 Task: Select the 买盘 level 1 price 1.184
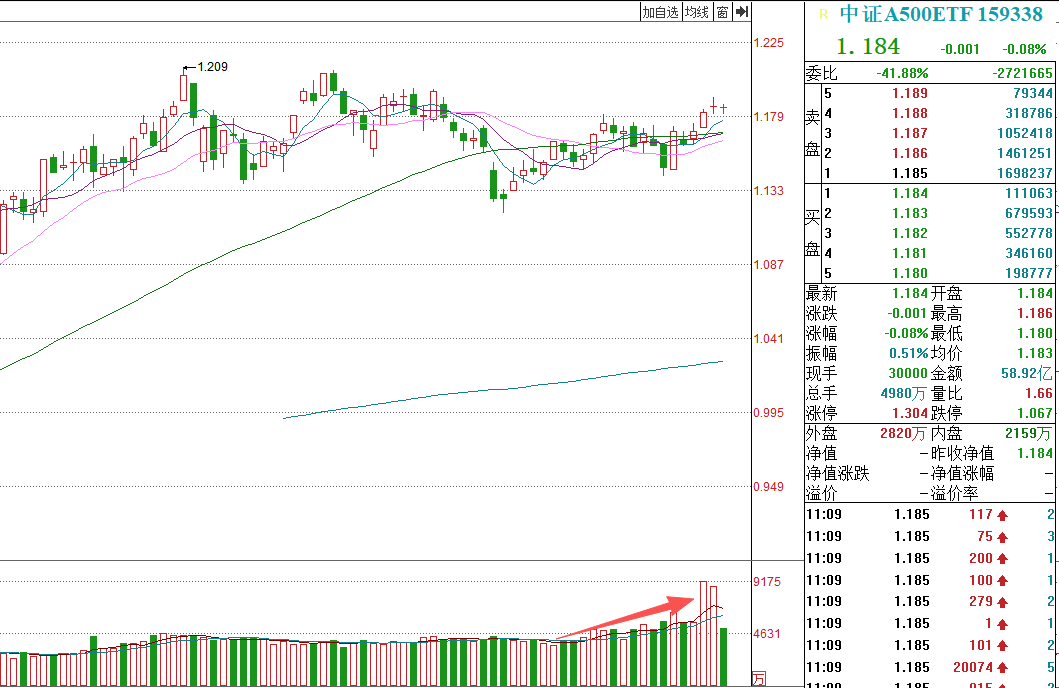[909, 193]
